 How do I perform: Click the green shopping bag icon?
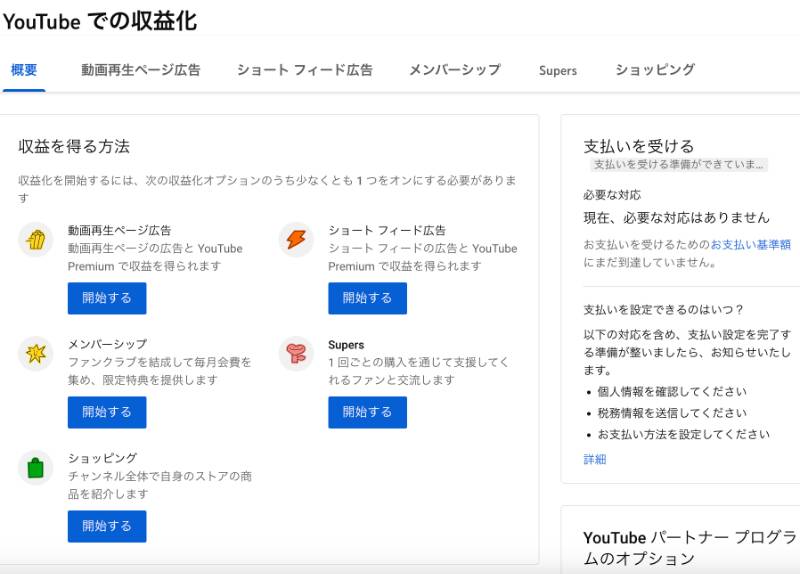[x=36, y=467]
